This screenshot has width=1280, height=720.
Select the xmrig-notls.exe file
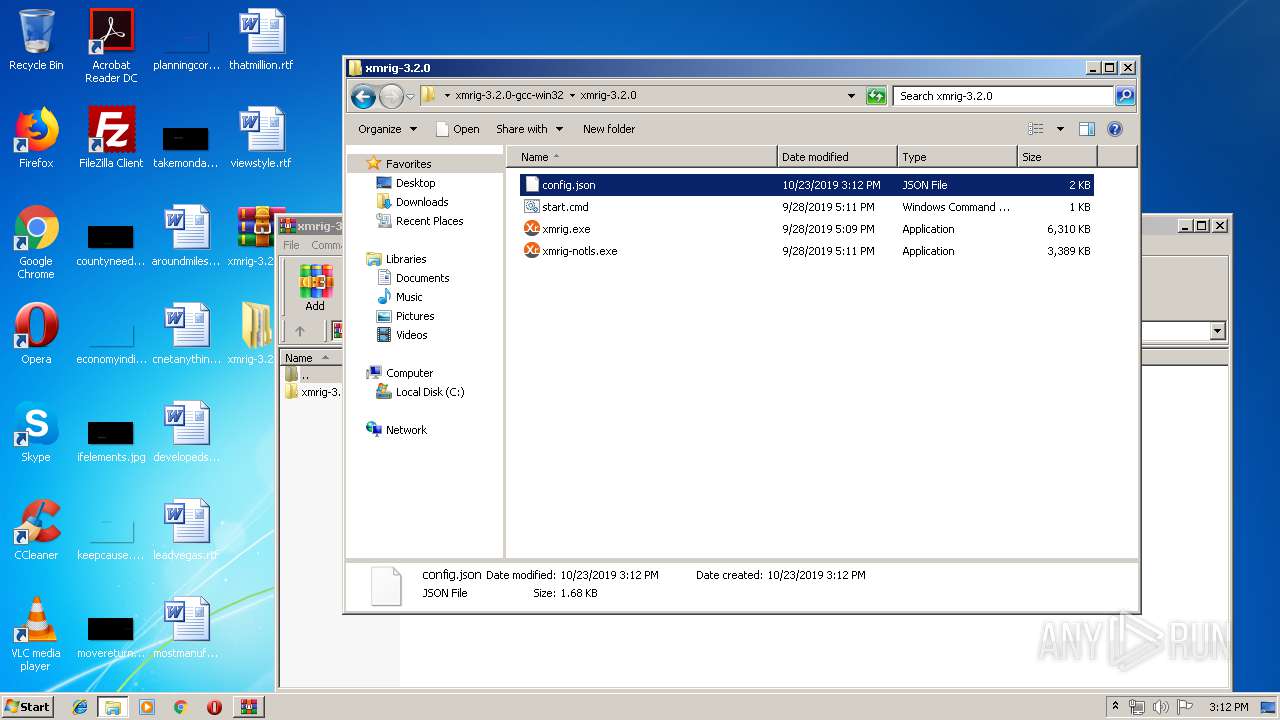806,251
